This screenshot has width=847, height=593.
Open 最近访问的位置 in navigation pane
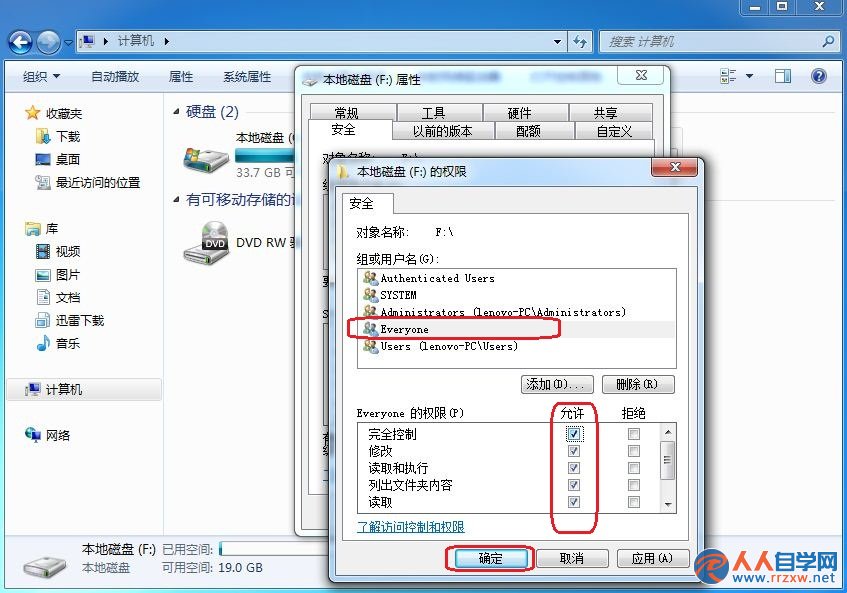point(88,183)
